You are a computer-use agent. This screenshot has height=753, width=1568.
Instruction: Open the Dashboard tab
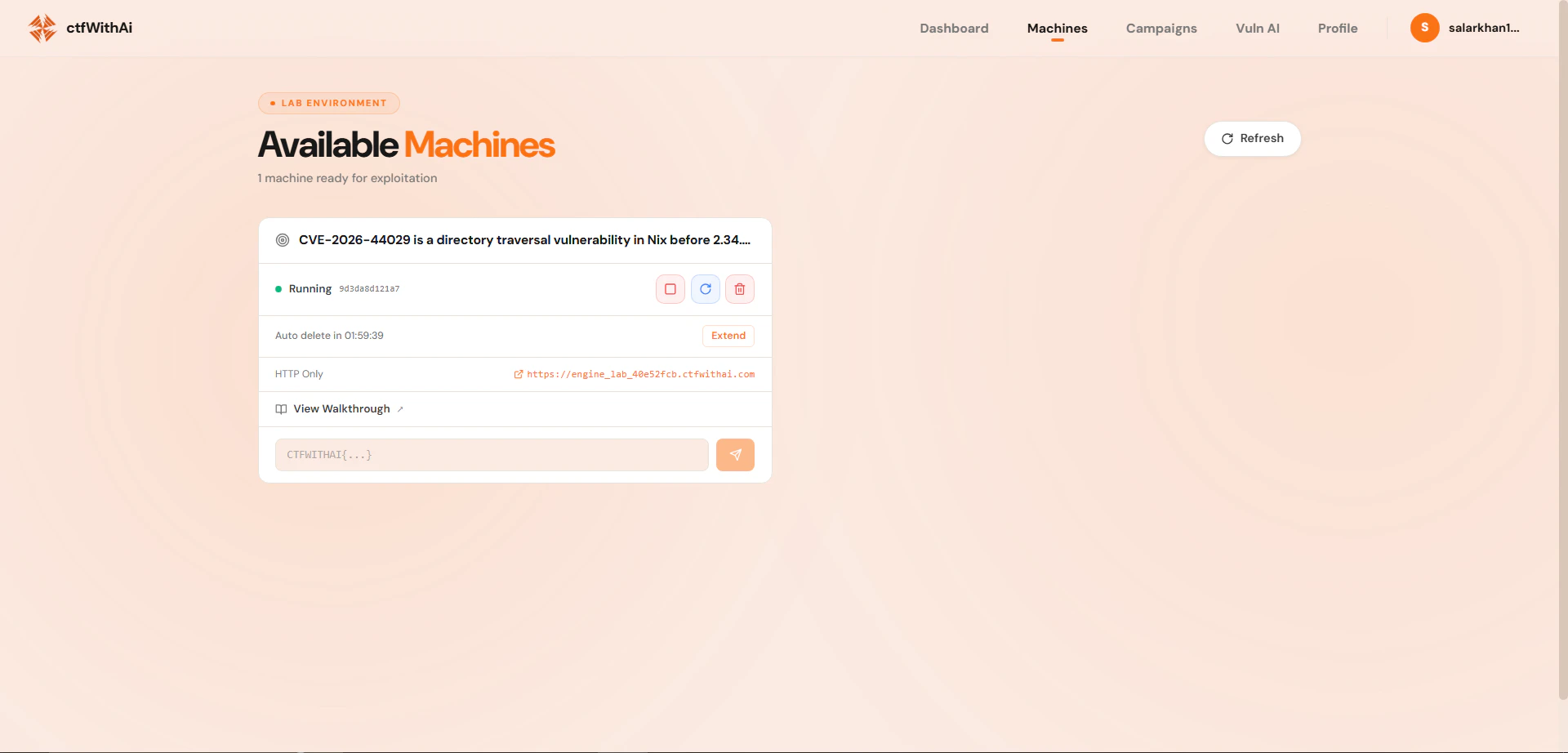pos(954,28)
